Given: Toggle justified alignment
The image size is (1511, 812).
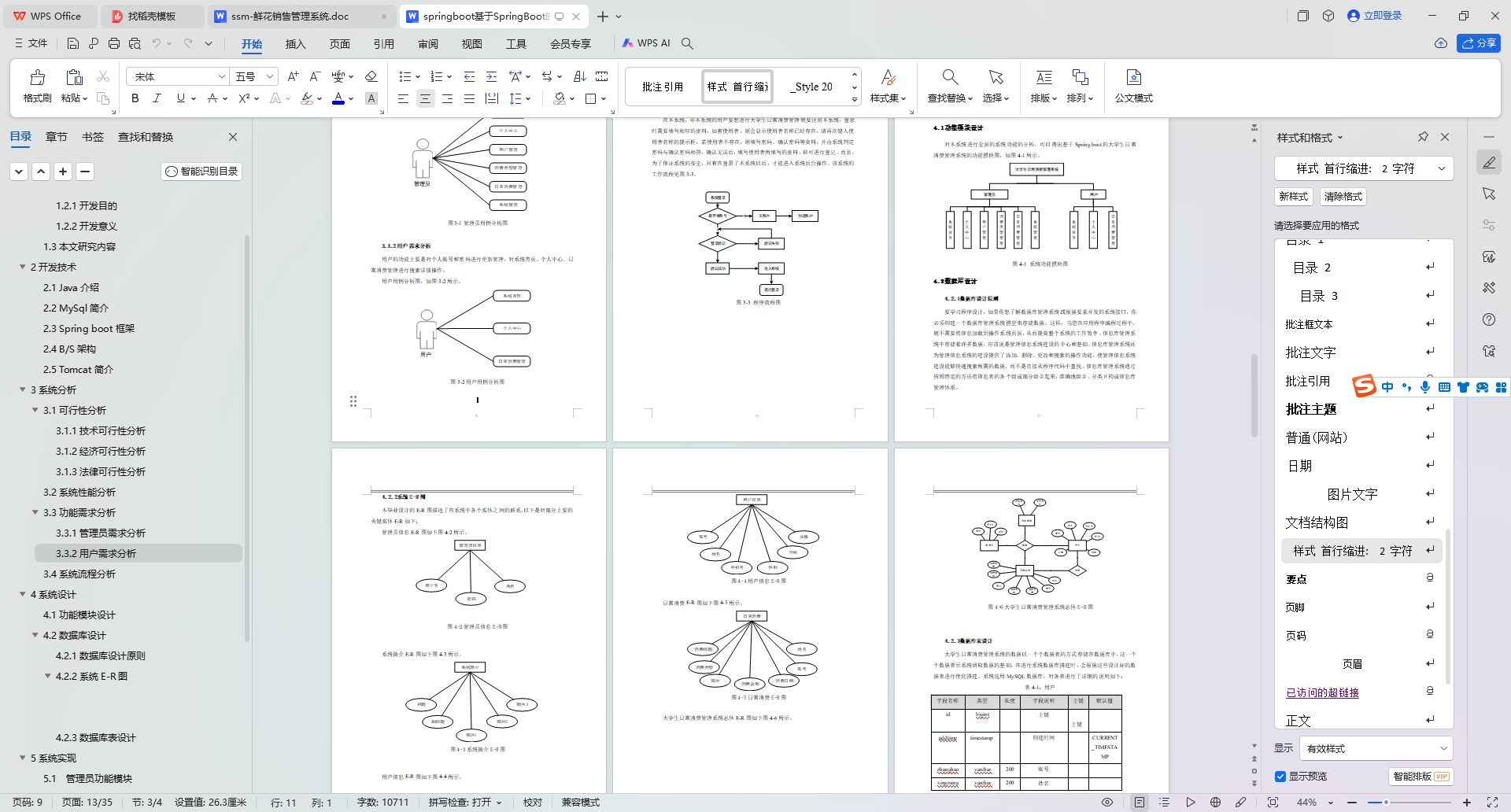Looking at the screenshot, I should click(469, 98).
